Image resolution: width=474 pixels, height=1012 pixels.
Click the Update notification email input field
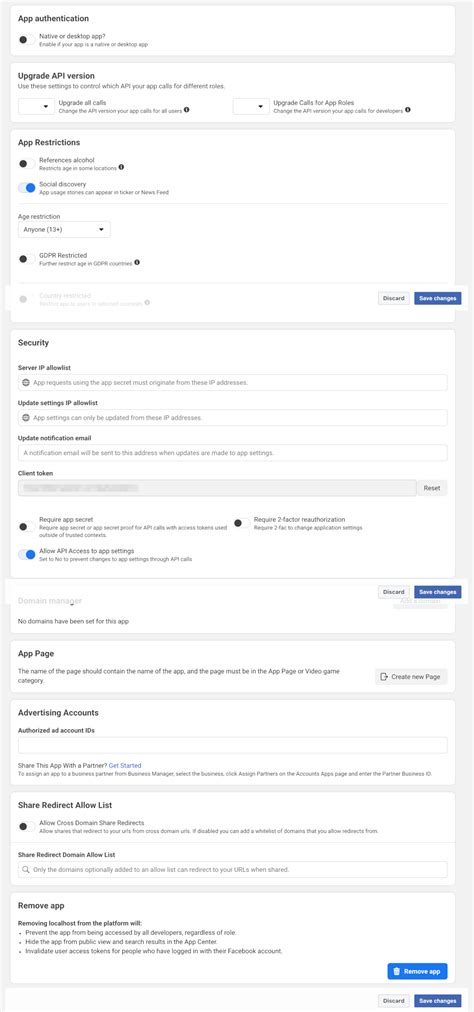pos(232,452)
